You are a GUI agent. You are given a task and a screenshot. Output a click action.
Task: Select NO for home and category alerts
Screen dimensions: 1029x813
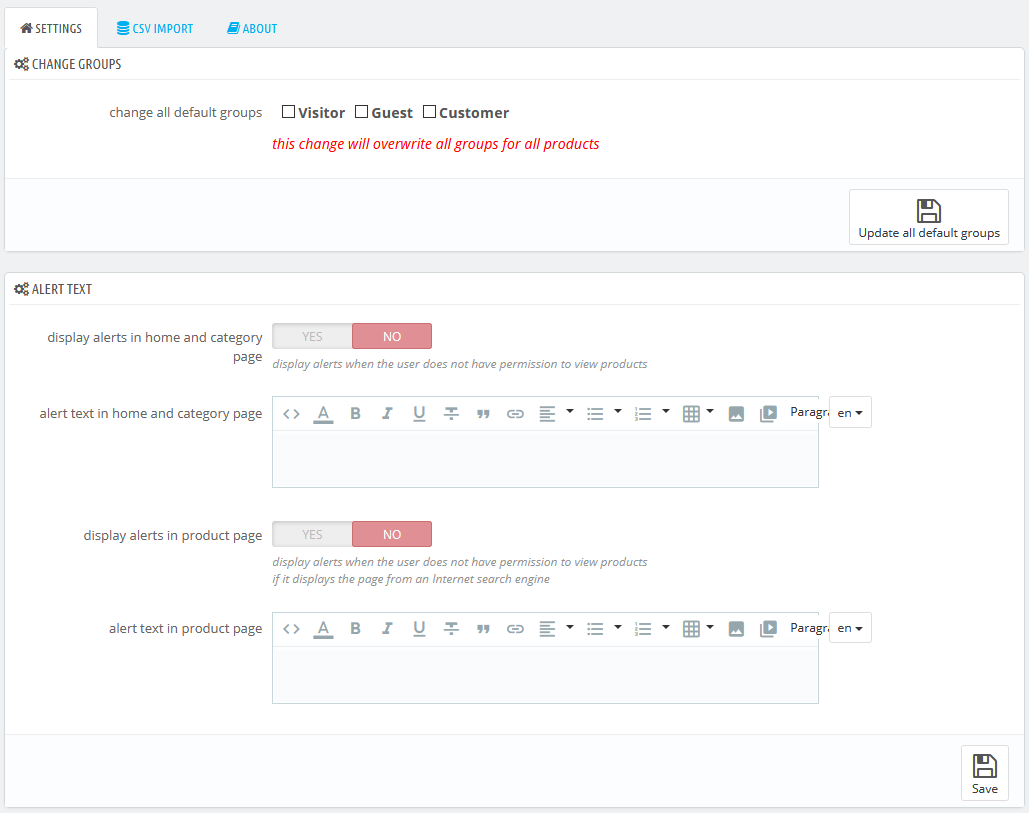tap(392, 336)
